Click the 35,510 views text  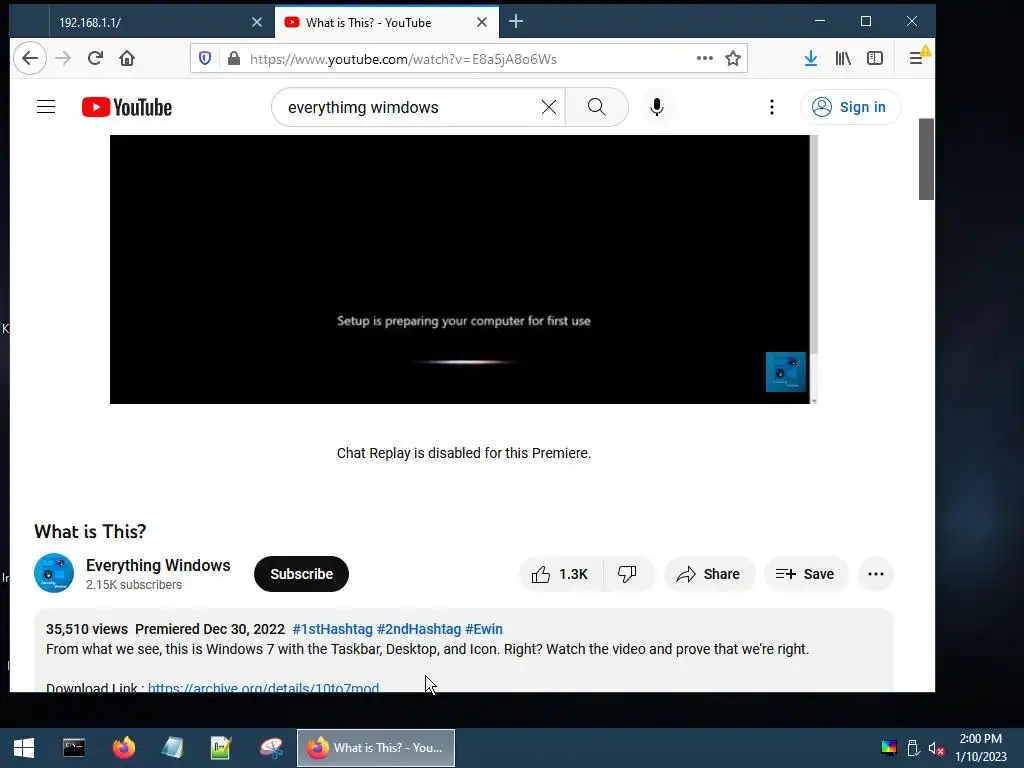(x=87, y=629)
